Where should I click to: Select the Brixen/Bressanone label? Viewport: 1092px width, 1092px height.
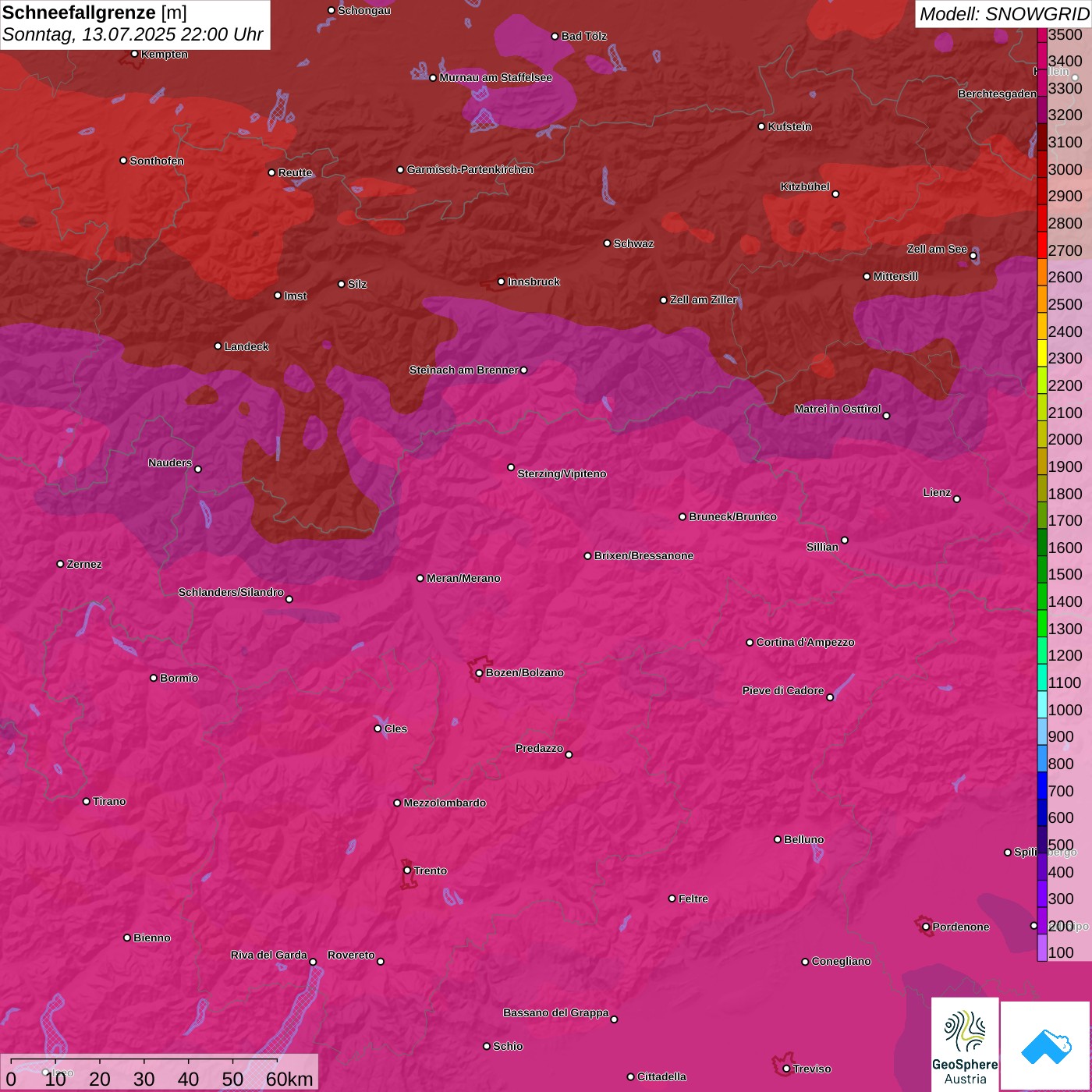click(x=643, y=555)
